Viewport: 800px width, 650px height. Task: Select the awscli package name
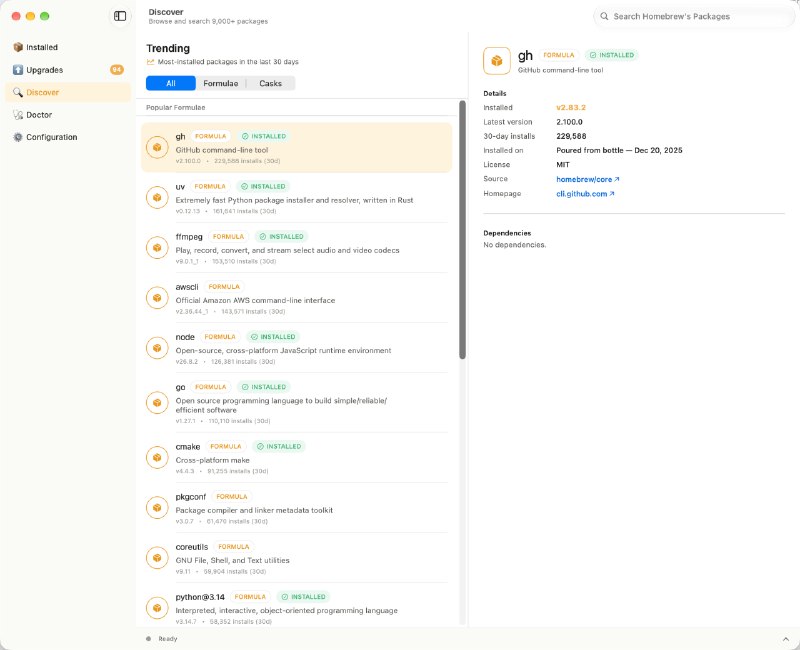coord(187,287)
